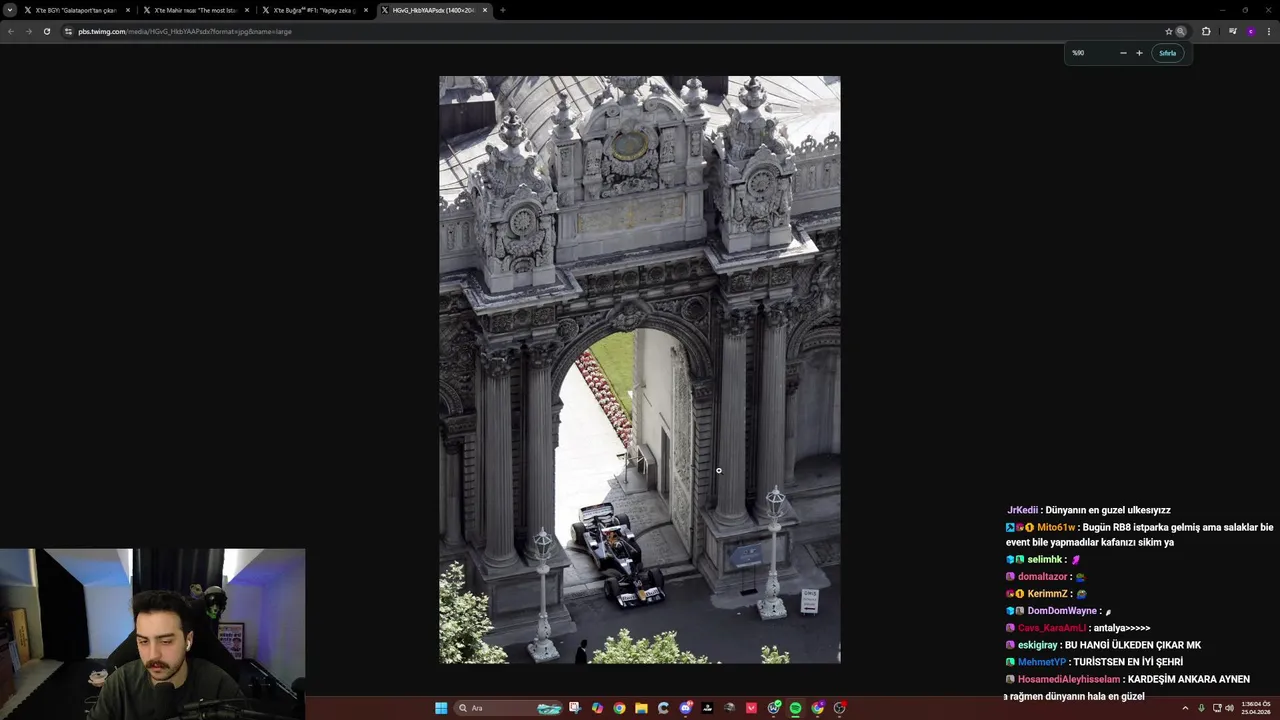This screenshot has height=720, width=1280.
Task: Open the media control playlist icon
Action: 1232,31
